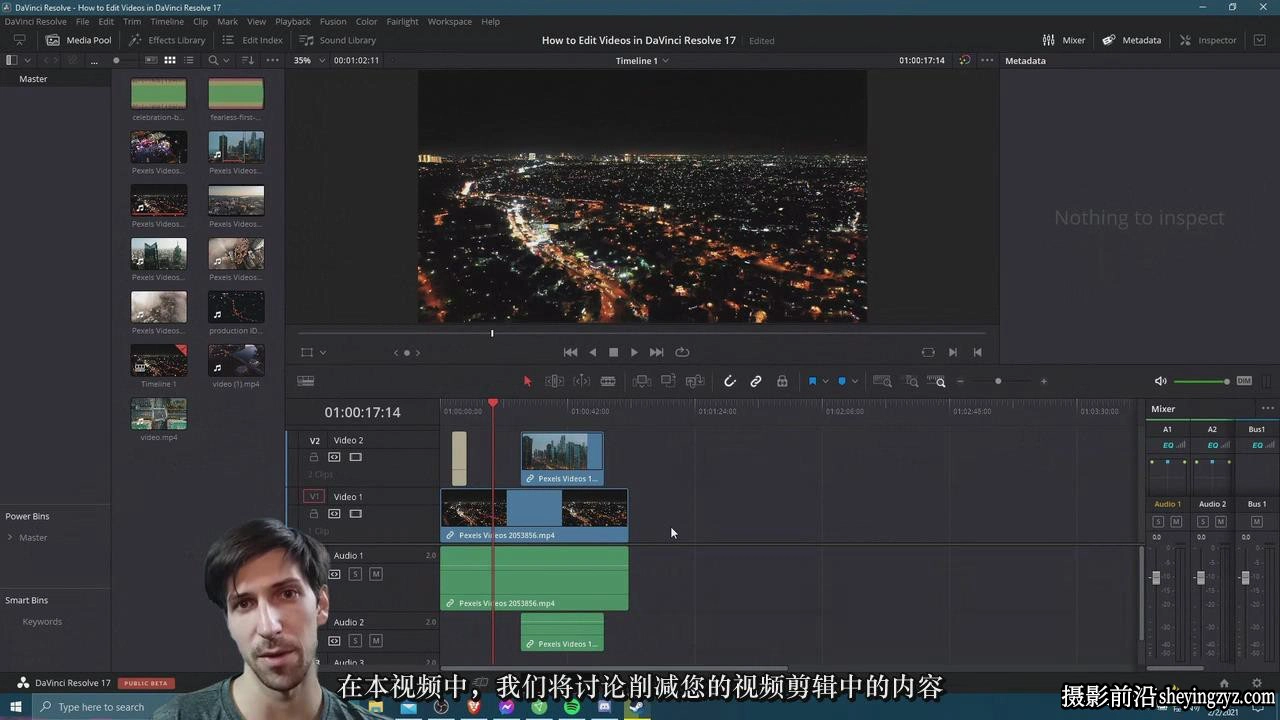1280x720 pixels.
Task: Open the Timeline menu
Action: [x=166, y=21]
